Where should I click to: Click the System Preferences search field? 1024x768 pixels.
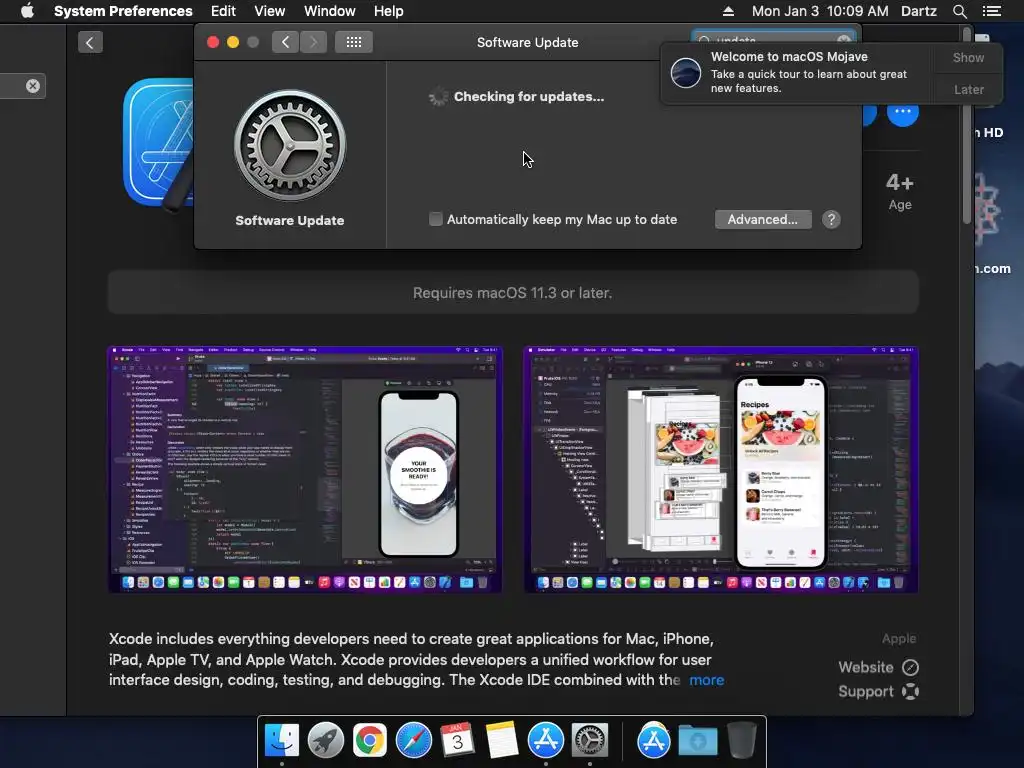774,40
